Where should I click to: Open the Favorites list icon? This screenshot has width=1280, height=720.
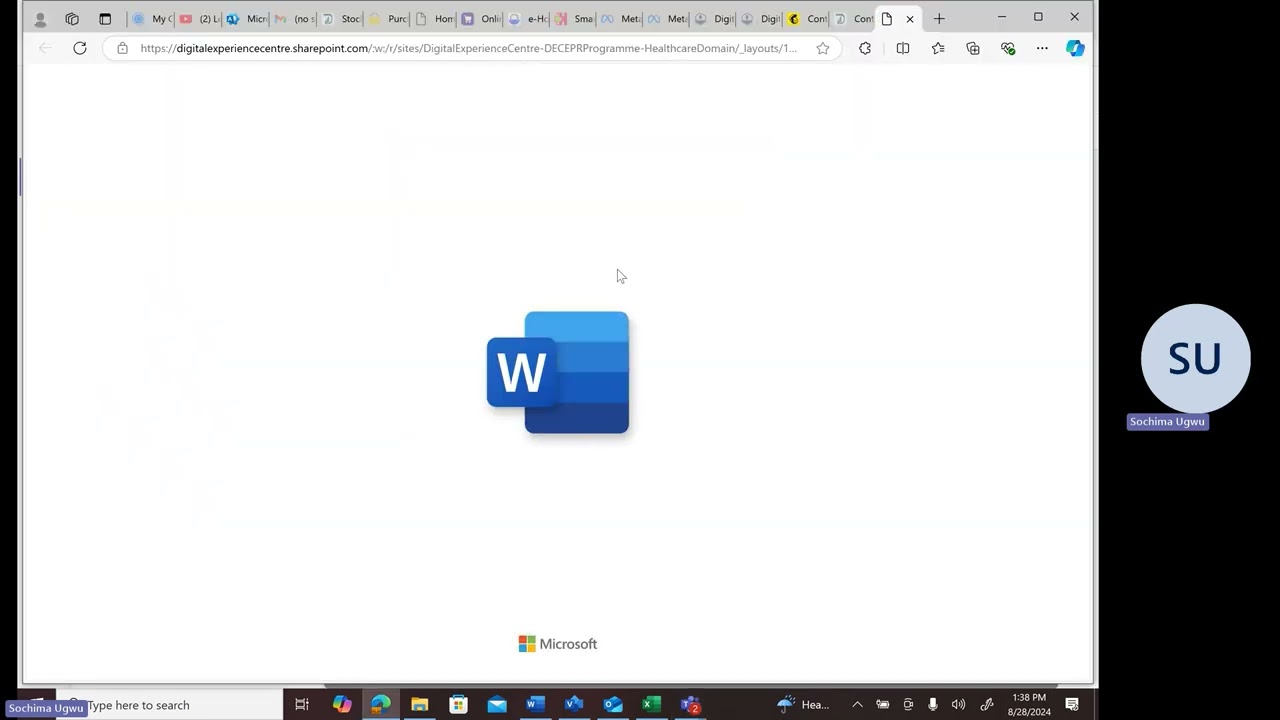coord(938,48)
